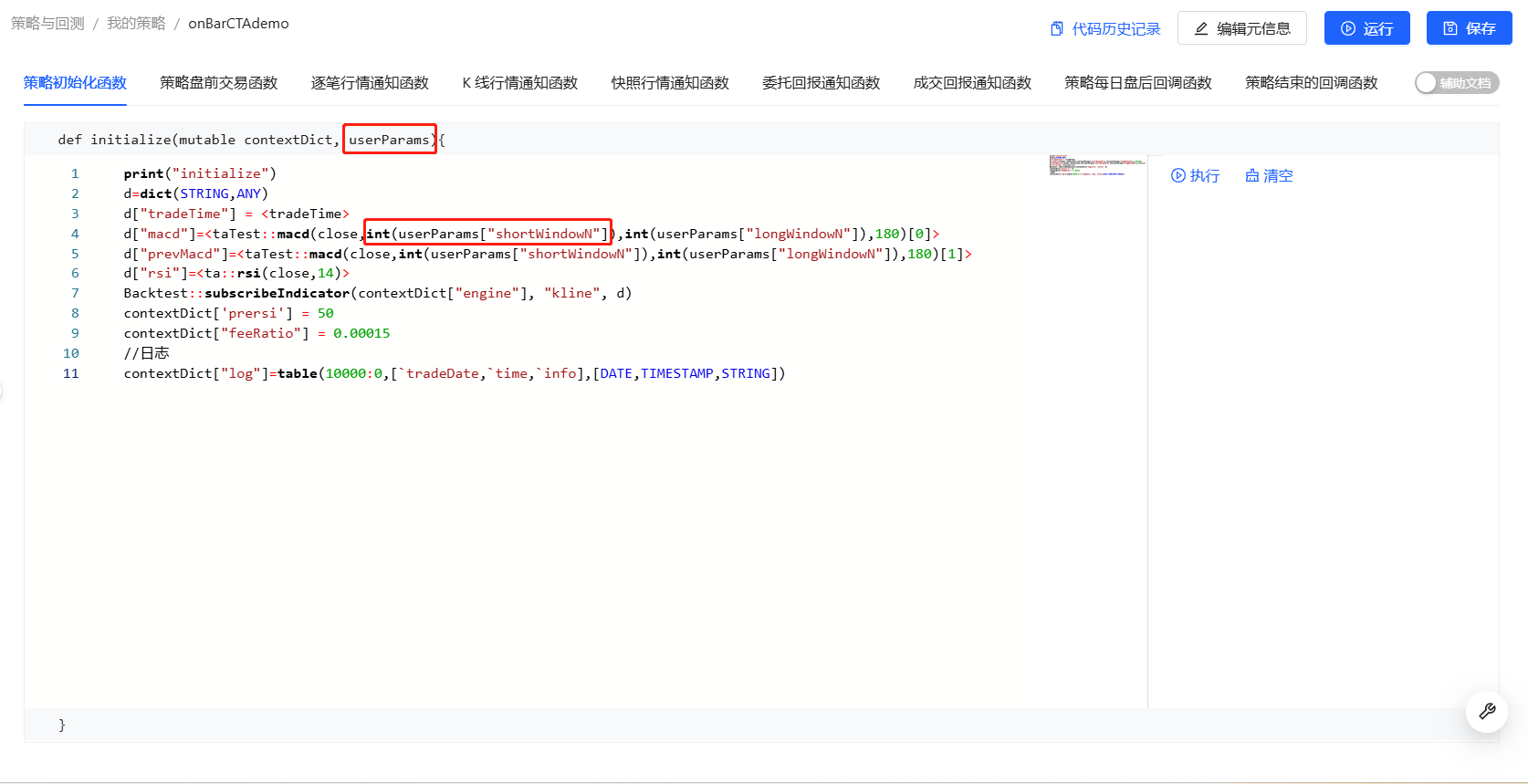The image size is (1528, 784).
Task: Click the pencil icon in 编辑元信息
Action: tap(1201, 28)
